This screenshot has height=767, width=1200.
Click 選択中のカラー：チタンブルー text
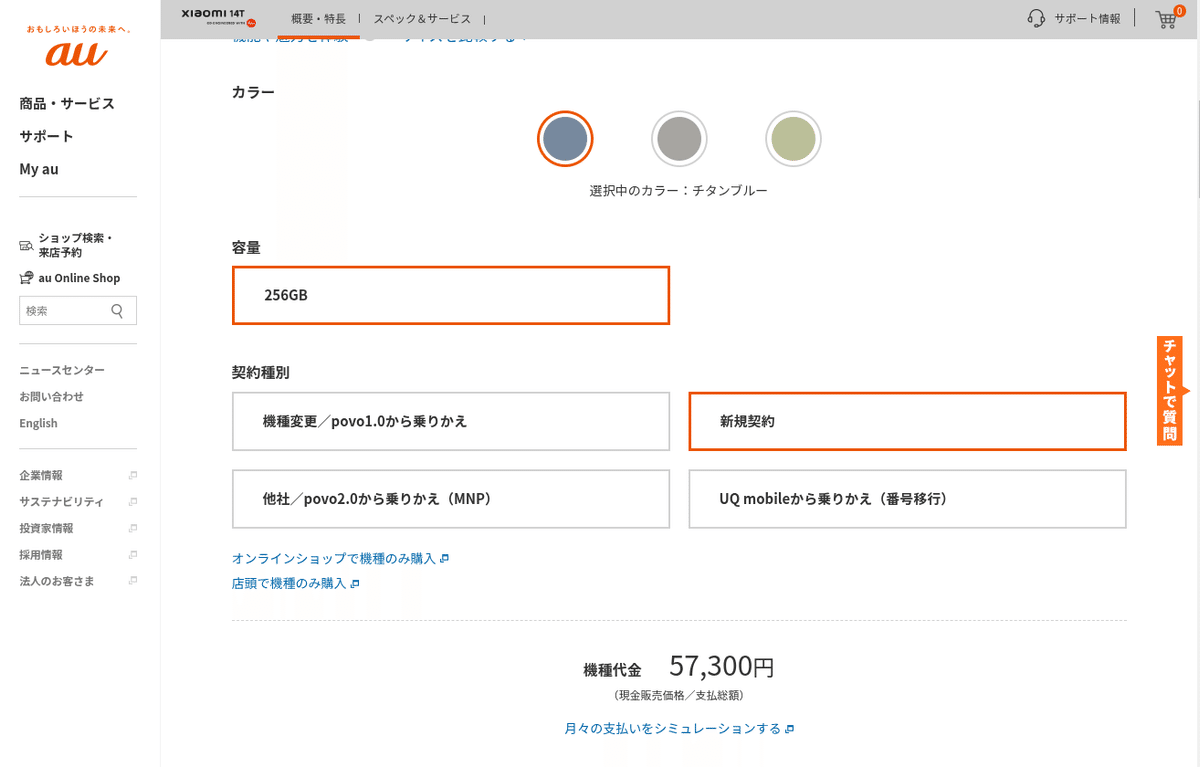[679, 190]
